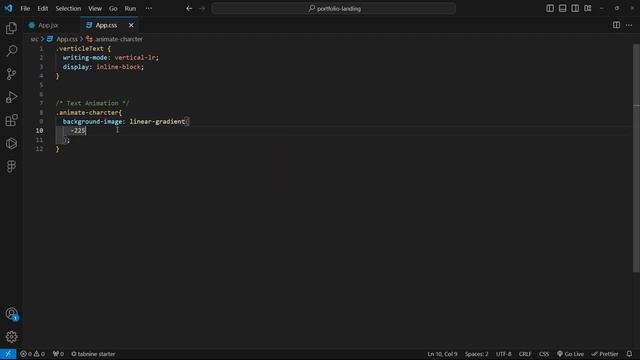Open notifications bell icon
The height and width of the screenshot is (360, 640).
click(629, 354)
